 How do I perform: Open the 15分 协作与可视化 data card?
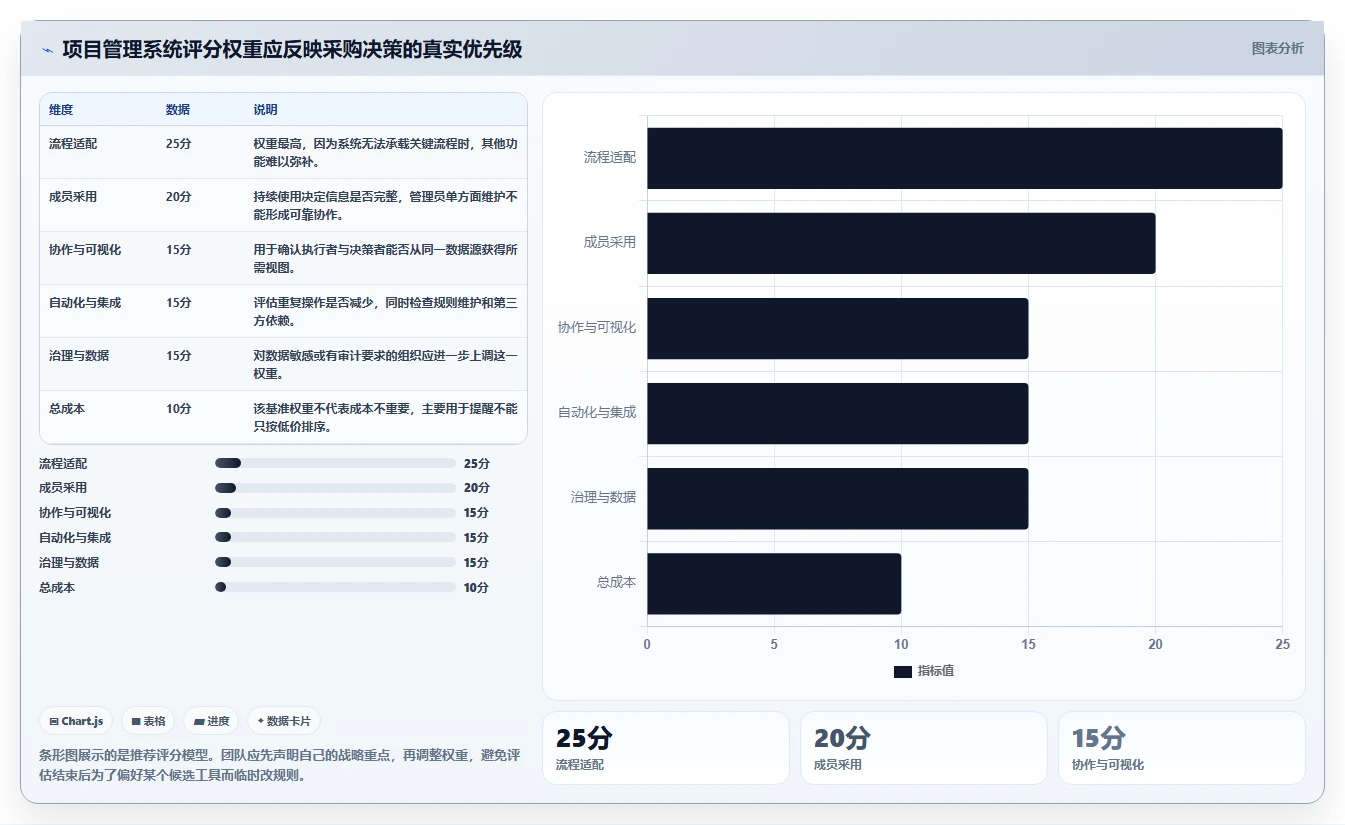pos(1181,748)
